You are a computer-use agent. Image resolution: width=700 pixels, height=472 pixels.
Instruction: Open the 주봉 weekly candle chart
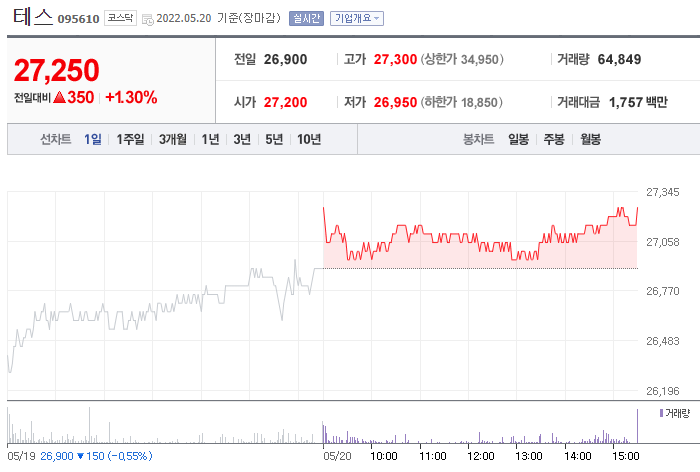click(554, 139)
